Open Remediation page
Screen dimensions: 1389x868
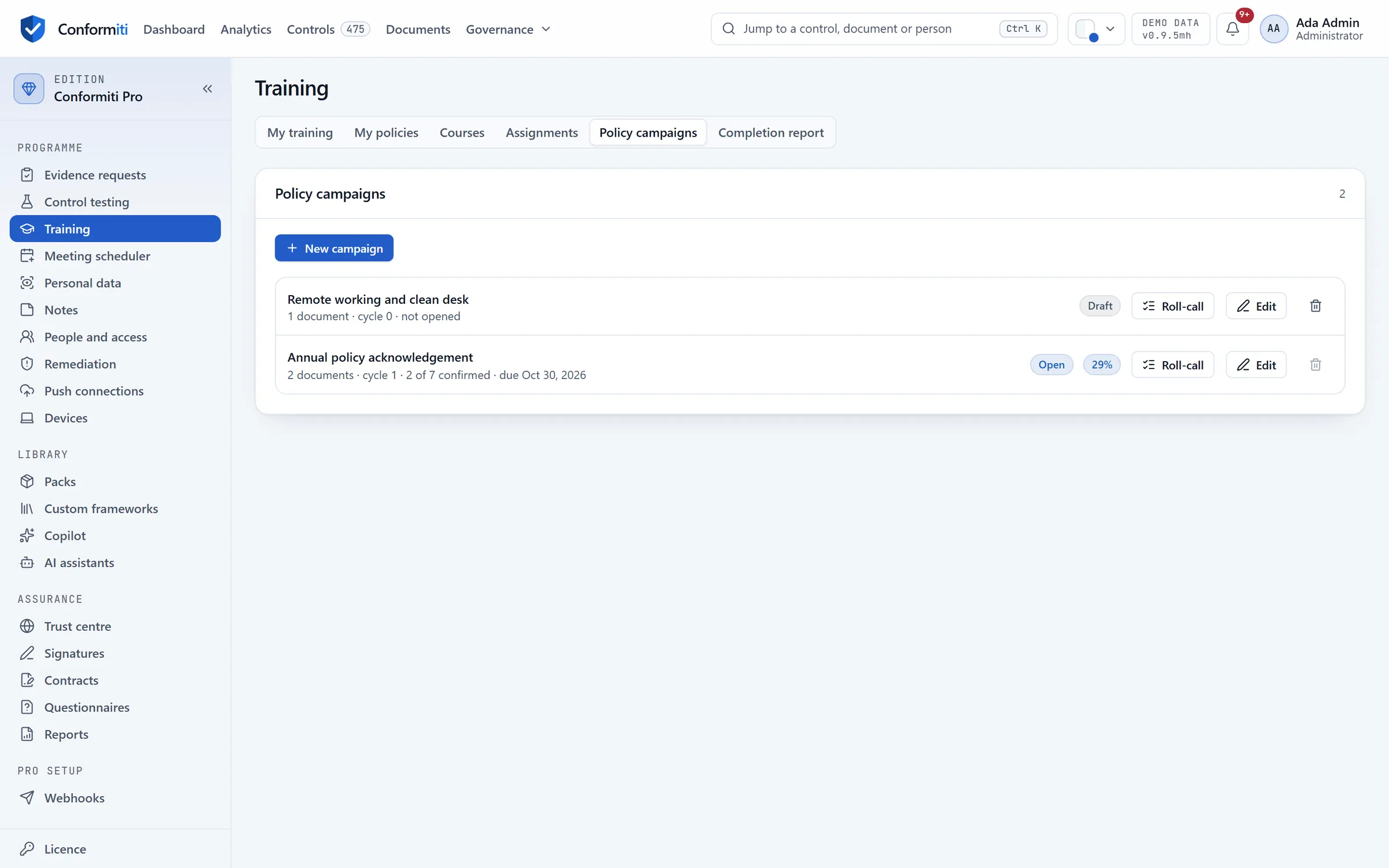[115, 363]
